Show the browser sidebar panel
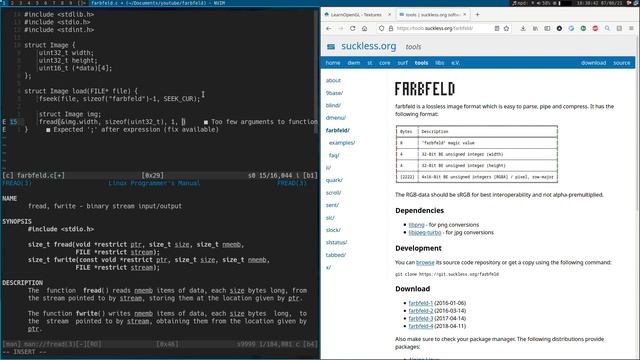Viewport: 640px width, 360px height. click(x=547, y=29)
